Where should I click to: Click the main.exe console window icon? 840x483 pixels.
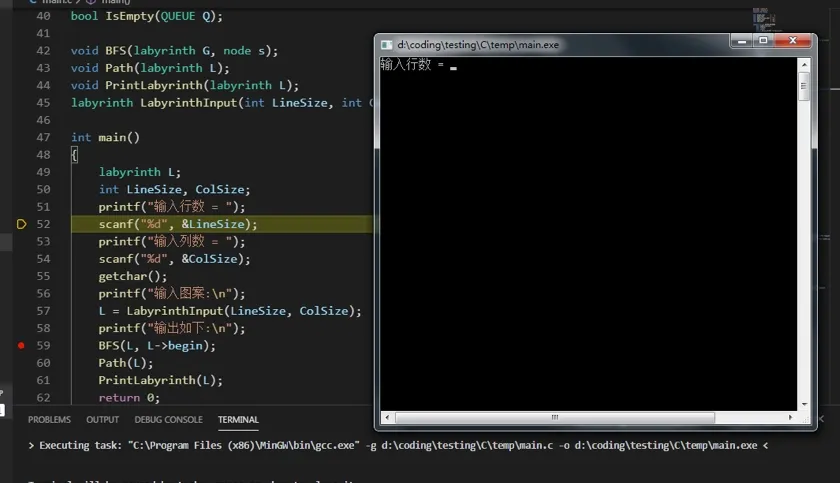(x=386, y=45)
